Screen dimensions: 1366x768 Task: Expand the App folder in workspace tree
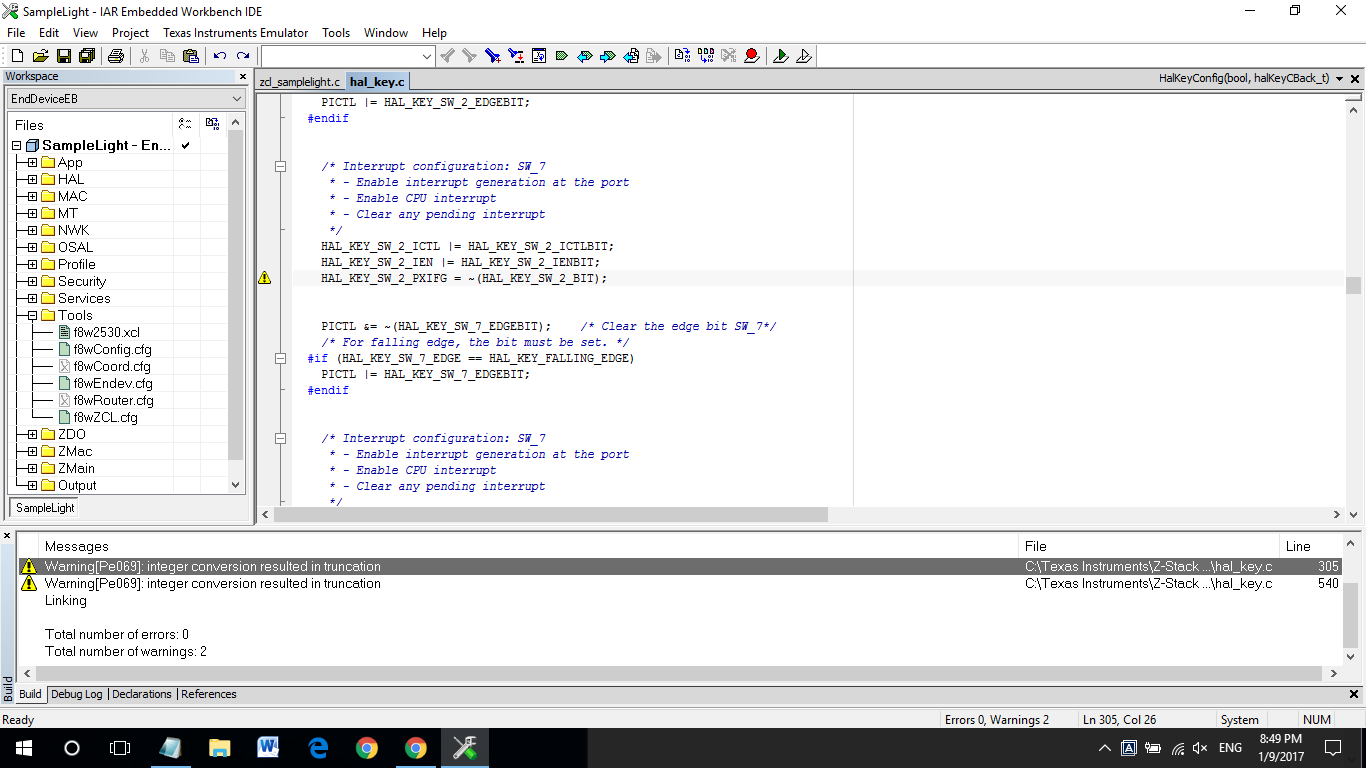[x=32, y=162]
